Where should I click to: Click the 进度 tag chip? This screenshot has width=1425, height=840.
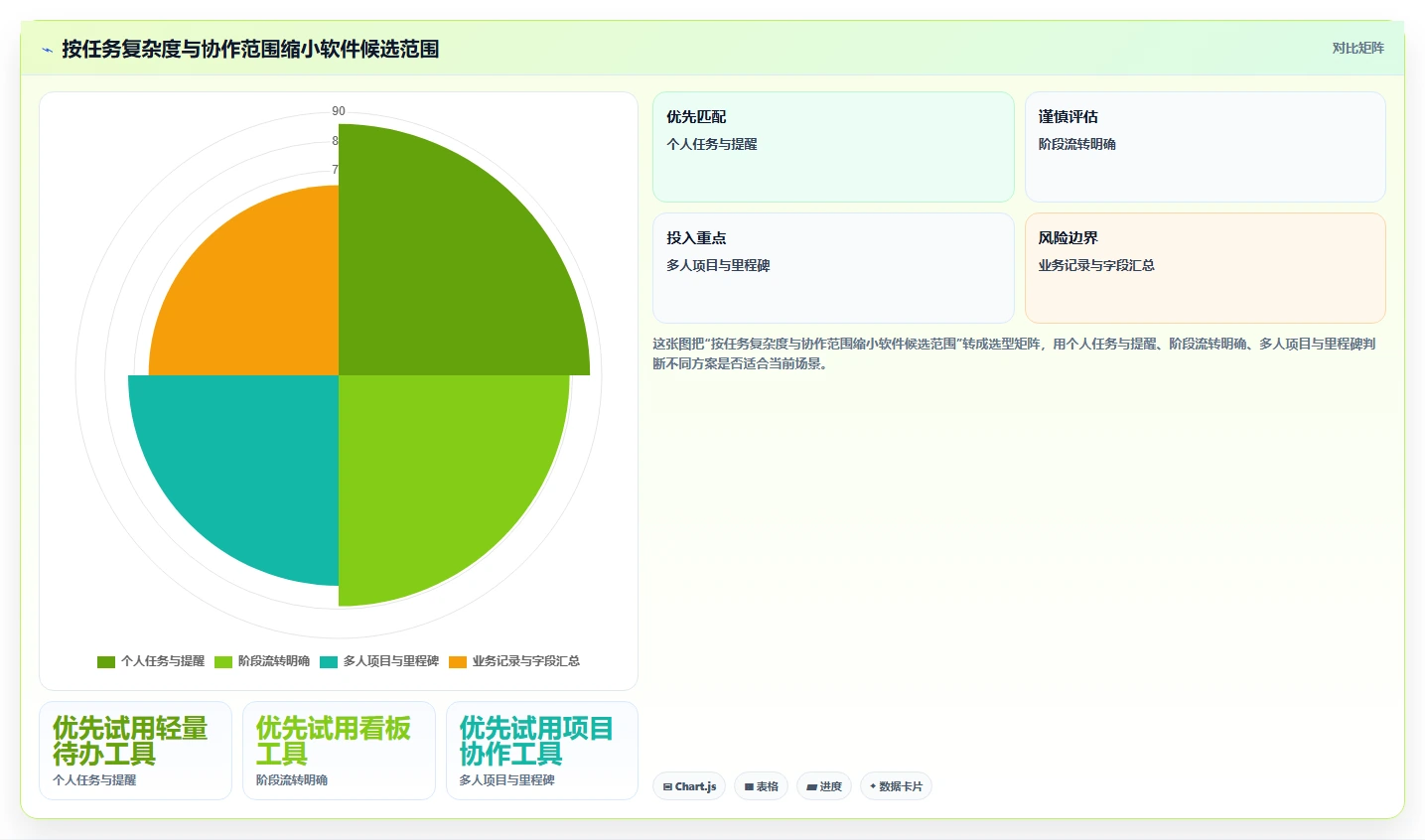824,786
